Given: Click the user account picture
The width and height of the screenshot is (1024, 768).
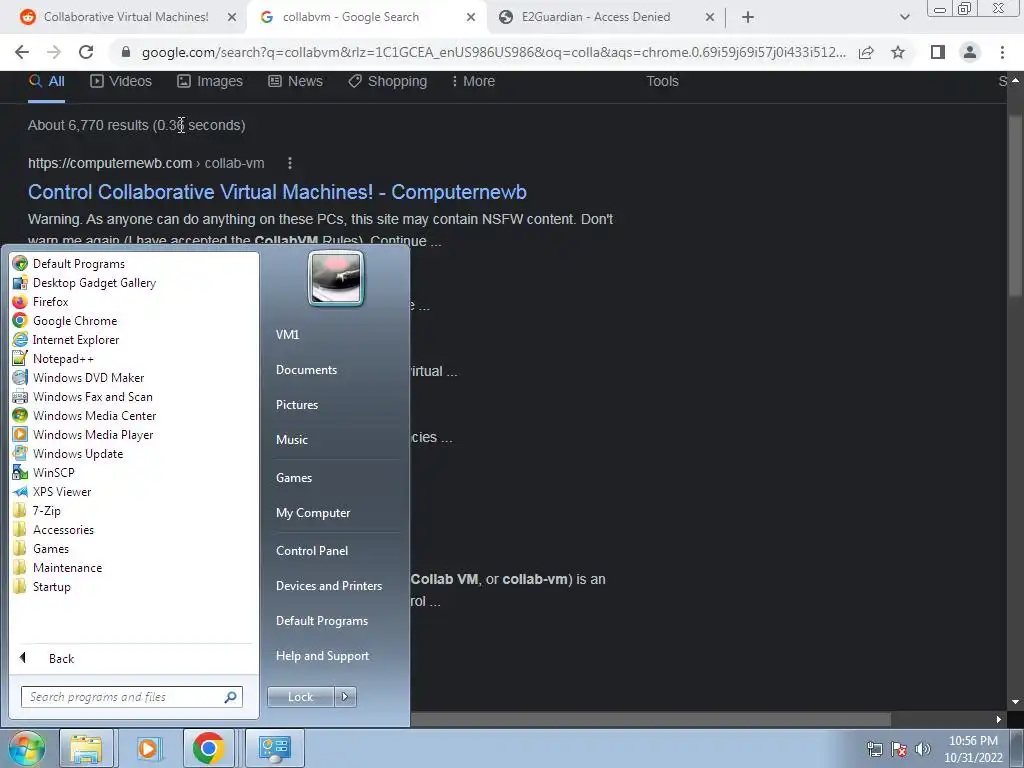Looking at the screenshot, I should [x=336, y=279].
